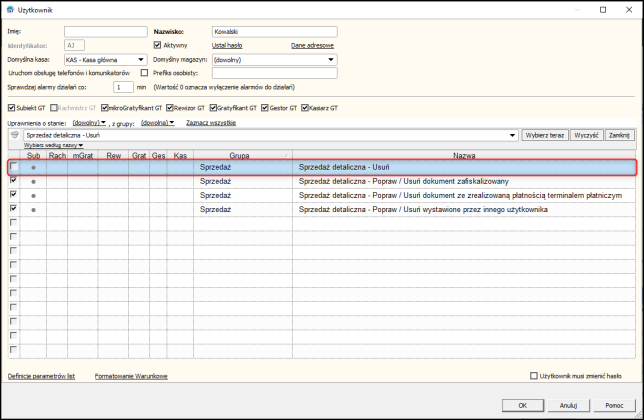The height and width of the screenshot is (420, 644).
Task: Click Ustal hasło link
Action: pos(227,45)
